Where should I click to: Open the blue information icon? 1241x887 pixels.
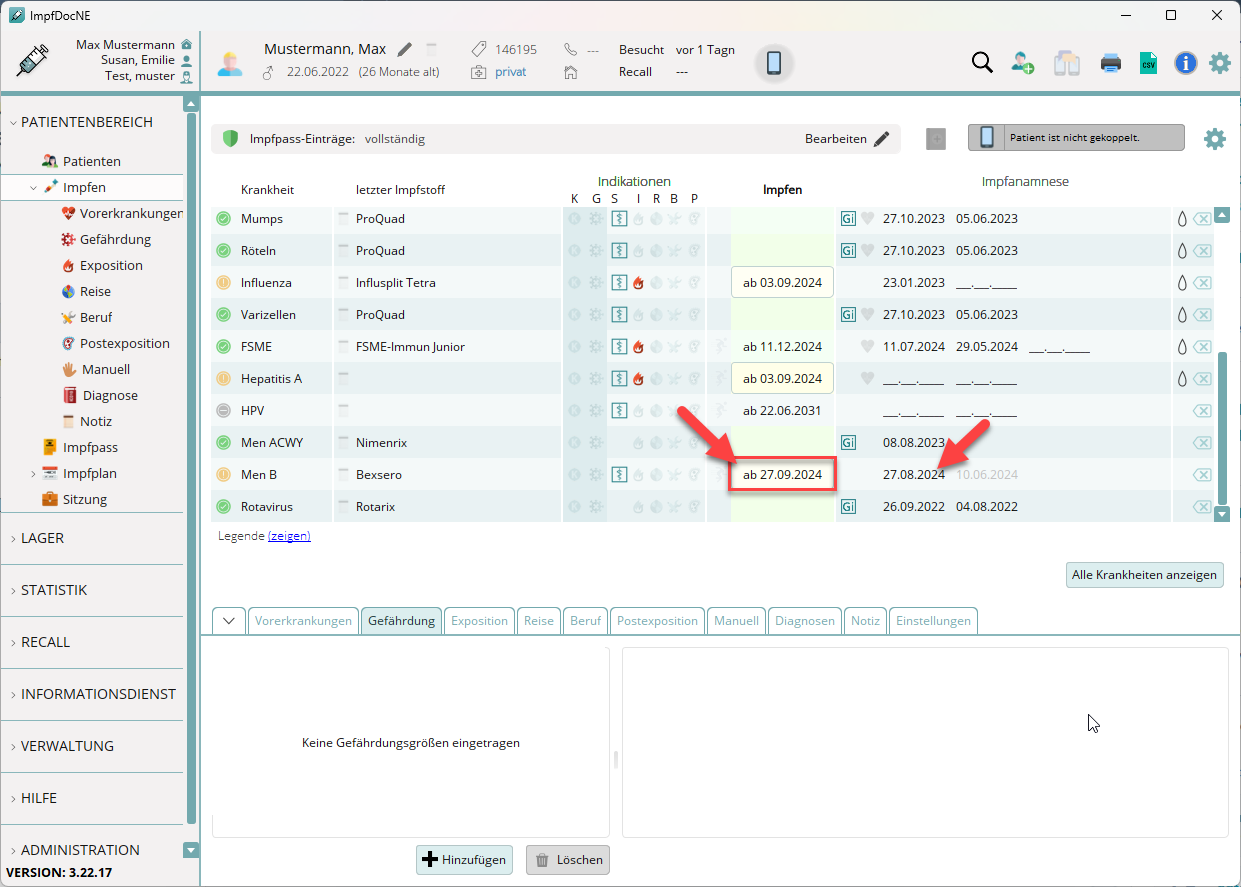coord(1185,63)
